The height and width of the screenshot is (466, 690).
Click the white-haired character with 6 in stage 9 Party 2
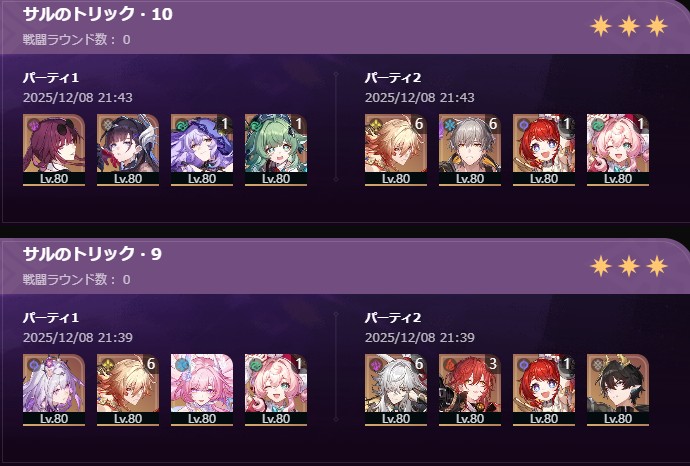(396, 389)
